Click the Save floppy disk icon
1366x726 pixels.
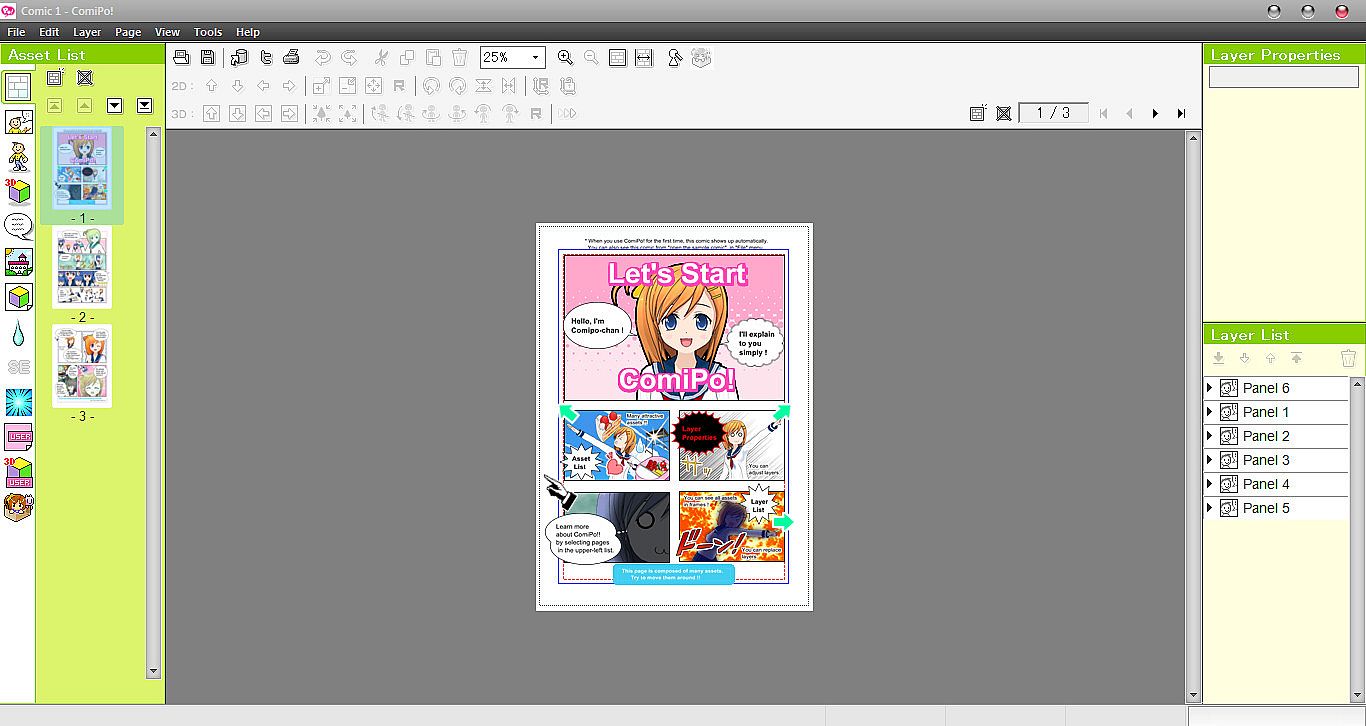(207, 58)
